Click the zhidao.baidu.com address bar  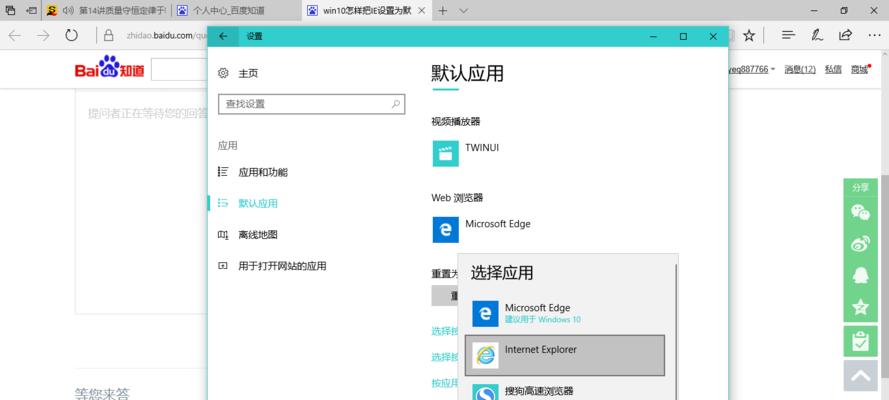pyautogui.click(x=164, y=36)
